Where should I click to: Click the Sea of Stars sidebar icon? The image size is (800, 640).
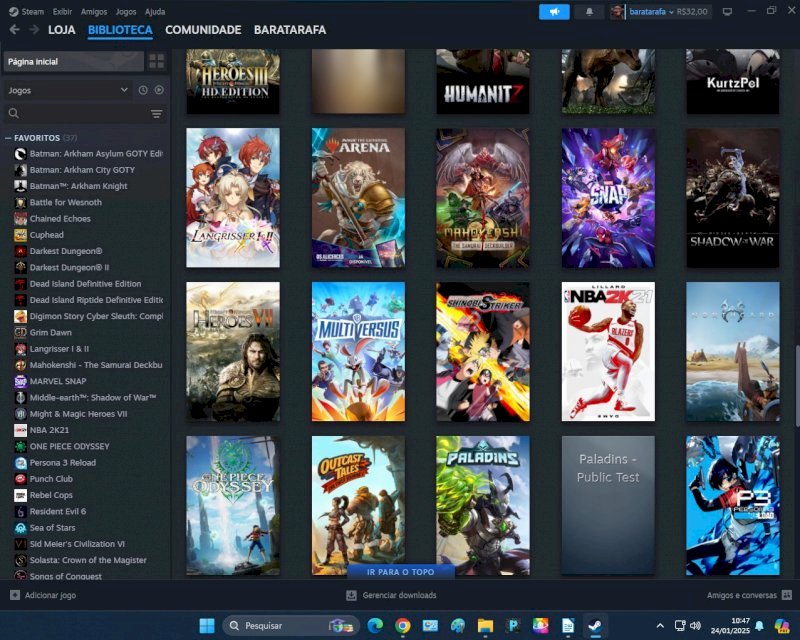click(20, 528)
